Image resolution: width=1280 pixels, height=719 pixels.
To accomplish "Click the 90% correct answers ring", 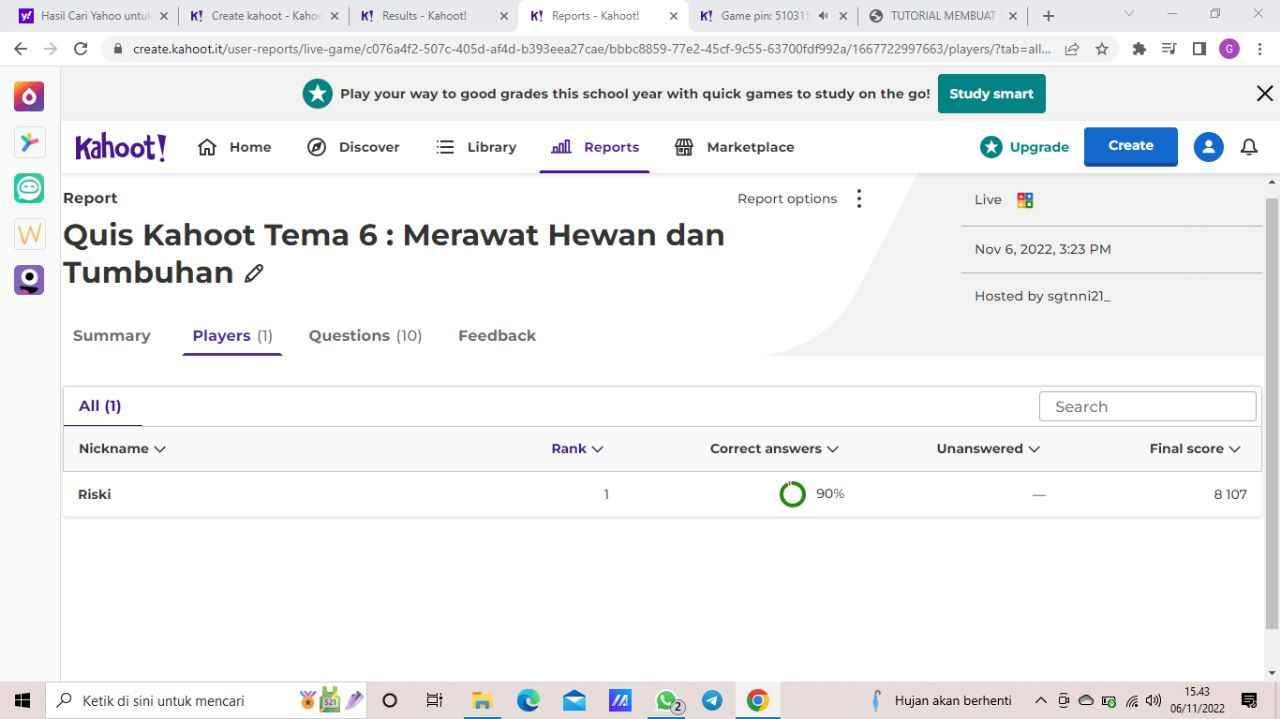I will 792,494.
